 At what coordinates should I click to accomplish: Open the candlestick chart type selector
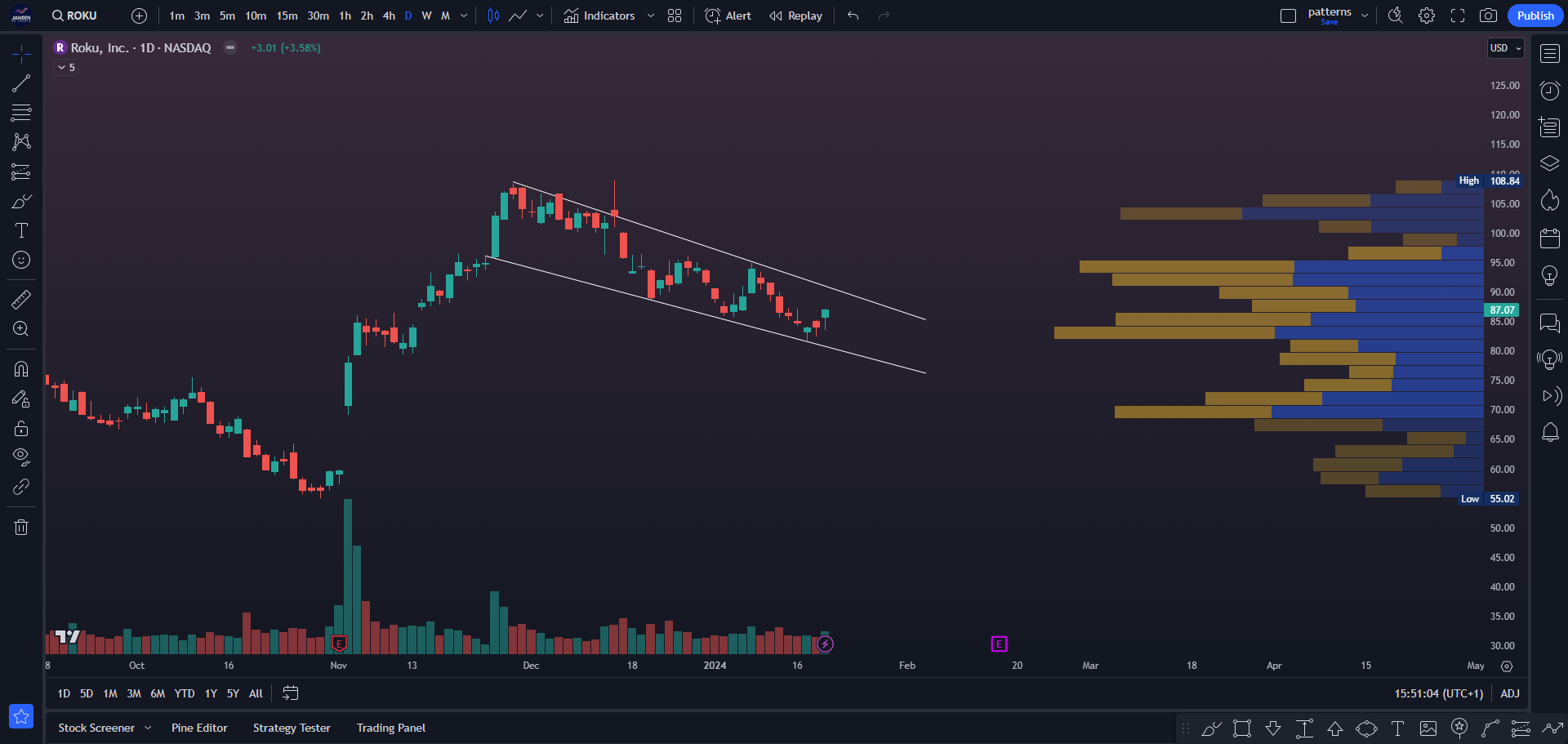493,16
